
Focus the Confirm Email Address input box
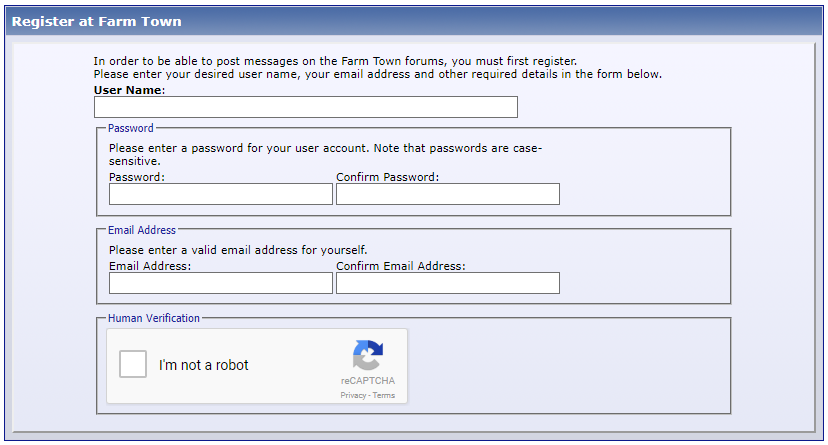point(448,283)
